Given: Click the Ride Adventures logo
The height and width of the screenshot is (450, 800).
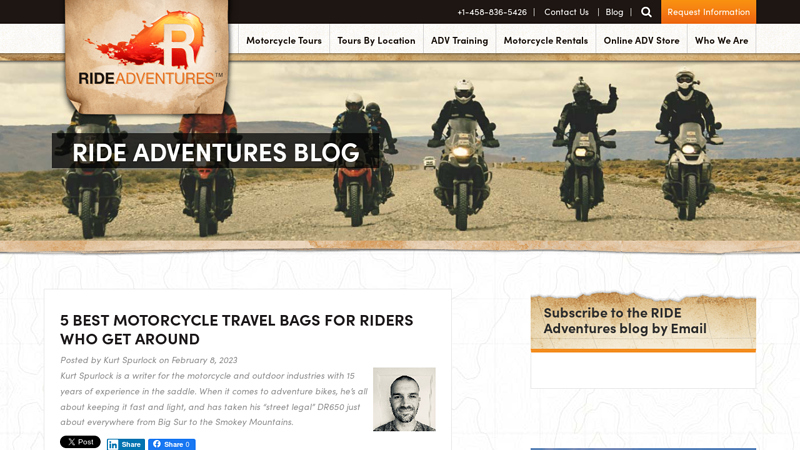Looking at the screenshot, I should 147,55.
